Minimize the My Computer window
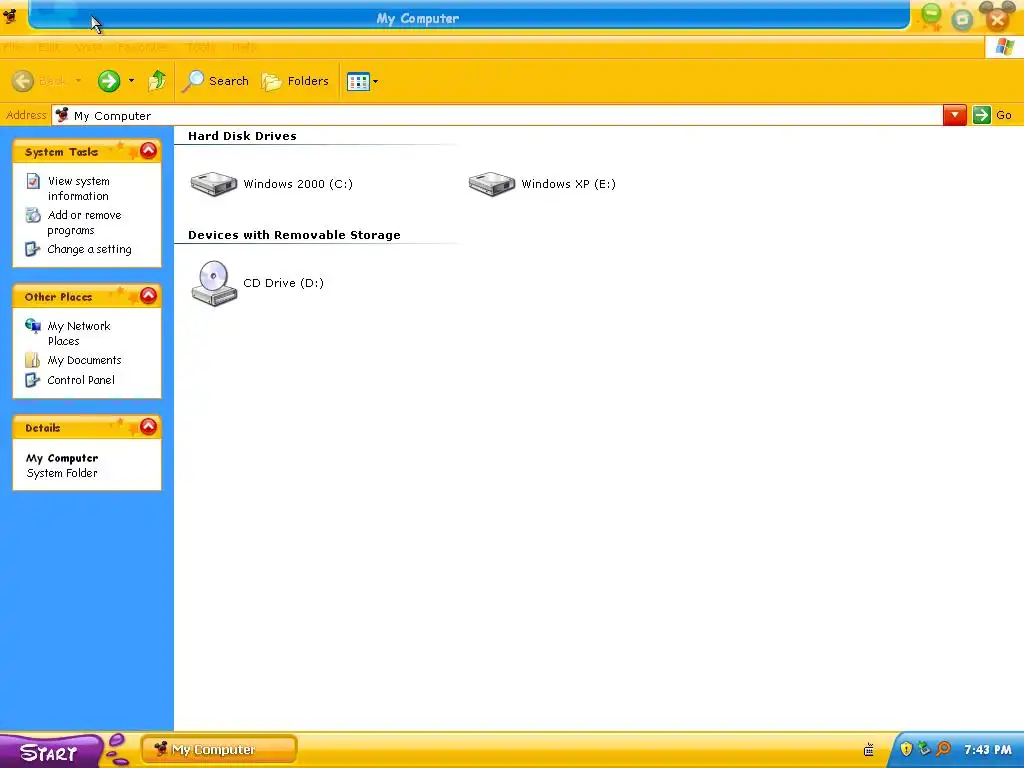The height and width of the screenshot is (768, 1024). [931, 16]
